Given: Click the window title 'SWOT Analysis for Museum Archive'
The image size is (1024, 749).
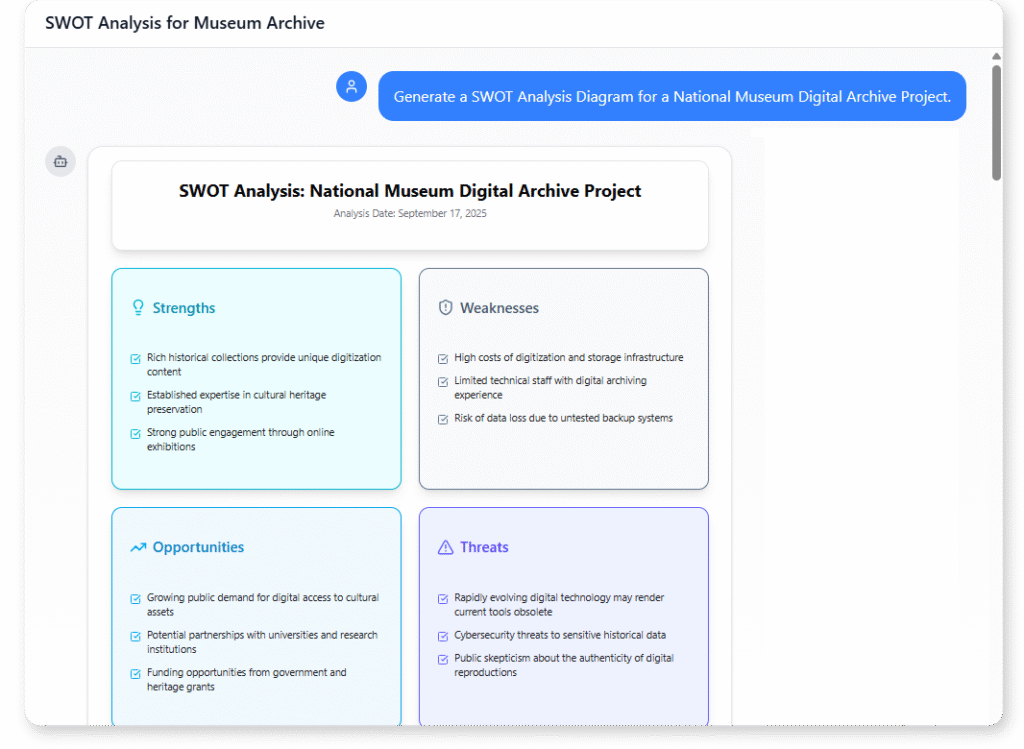Looking at the screenshot, I should (x=184, y=22).
